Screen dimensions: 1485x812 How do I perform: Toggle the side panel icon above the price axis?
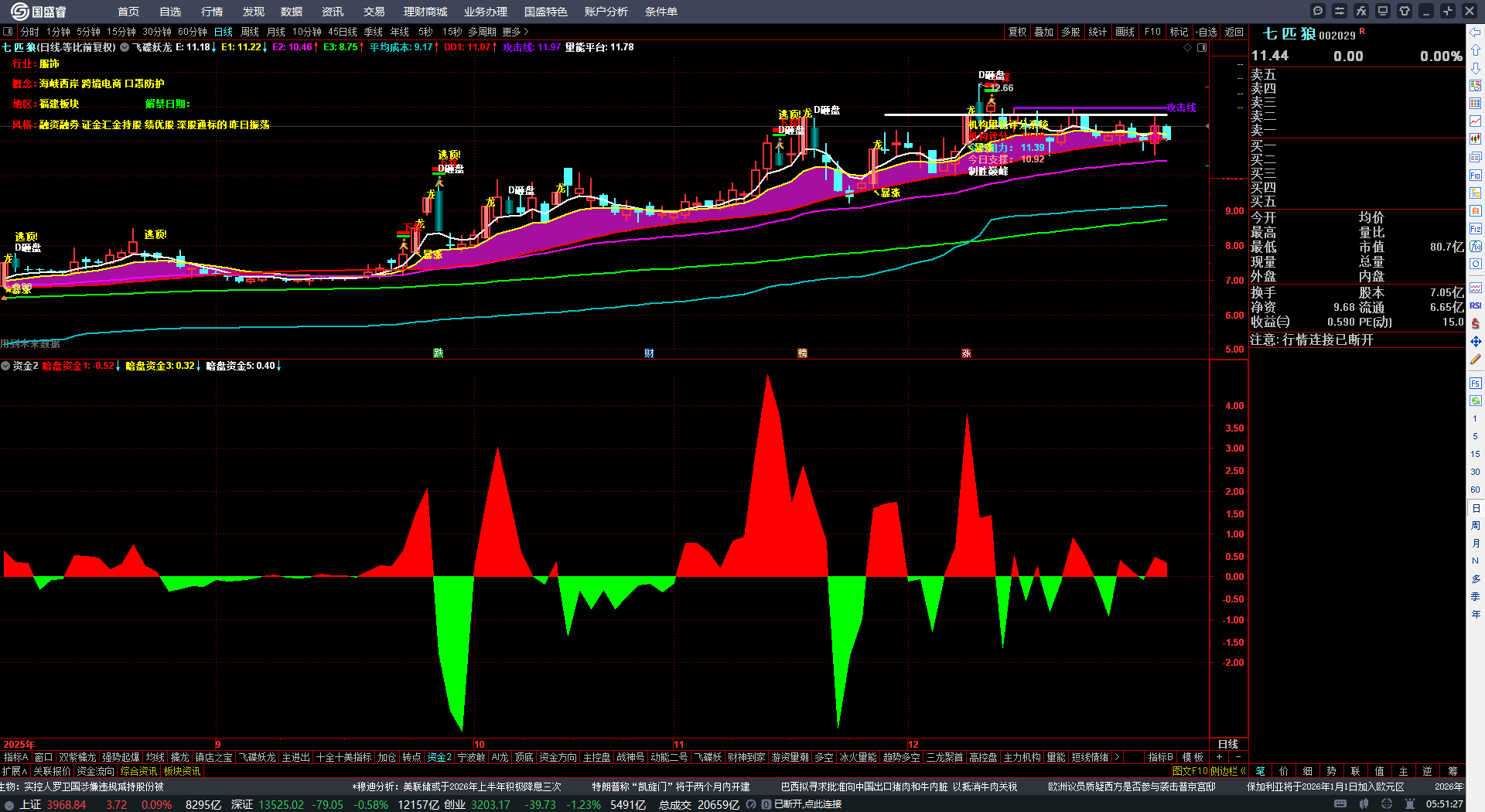coord(1202,47)
